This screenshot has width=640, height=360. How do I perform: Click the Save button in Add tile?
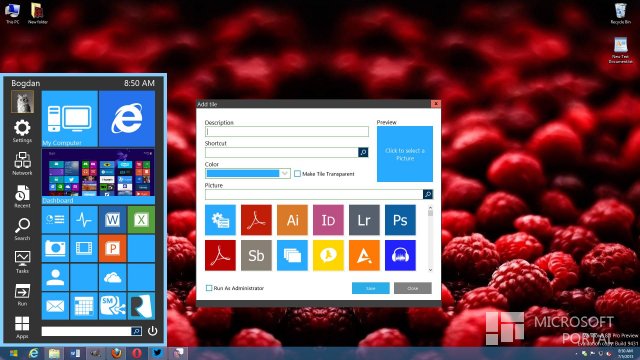[371, 288]
